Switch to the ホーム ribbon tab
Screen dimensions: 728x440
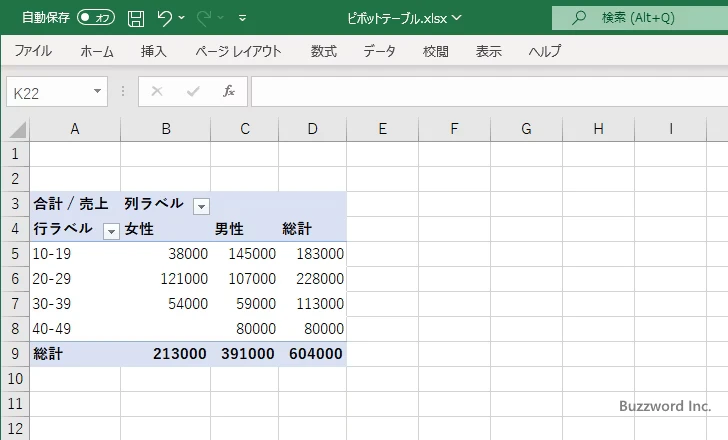97,51
